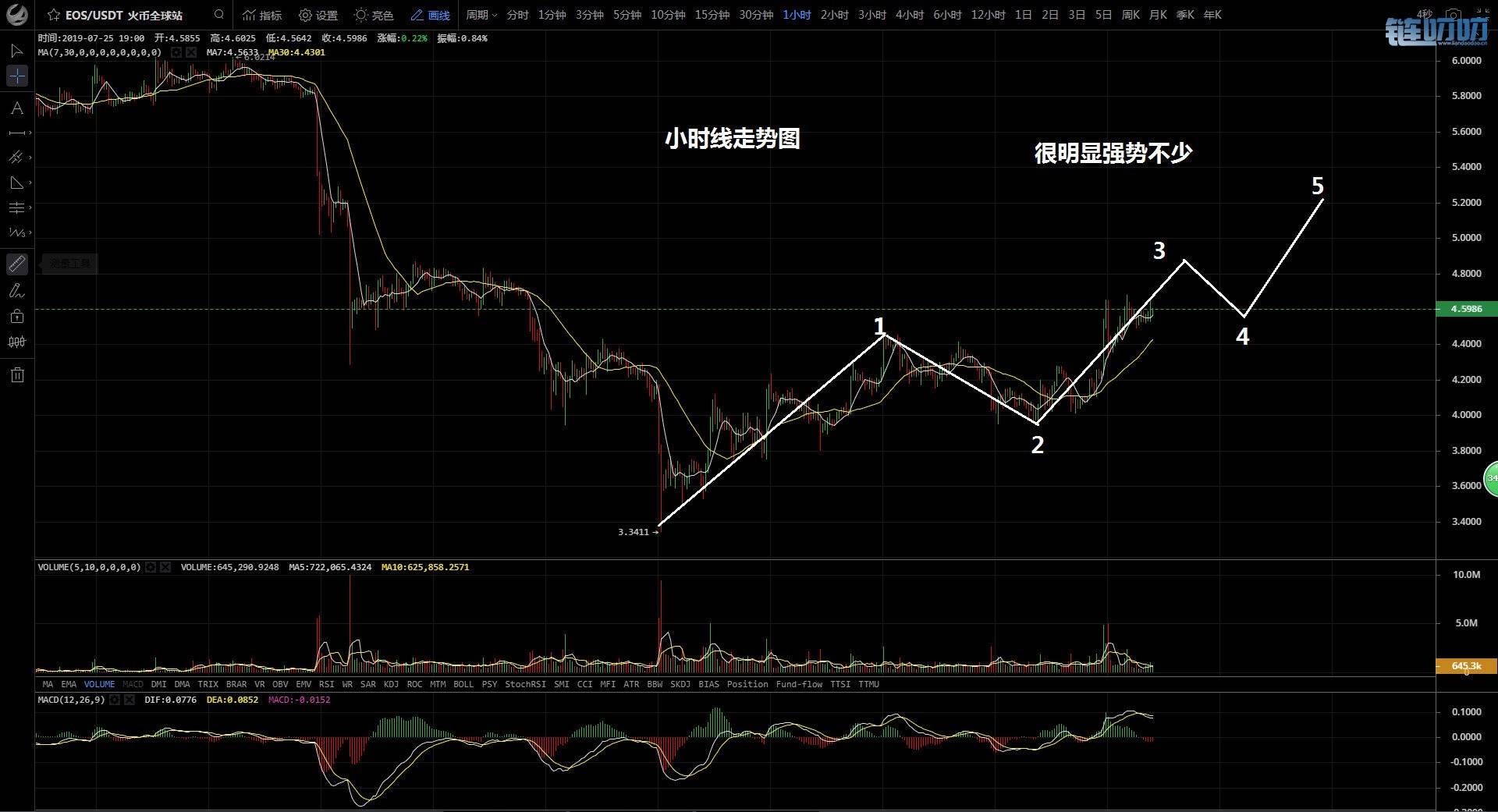
Task: Select the freehand pencil drawing tool
Action: pos(16,291)
